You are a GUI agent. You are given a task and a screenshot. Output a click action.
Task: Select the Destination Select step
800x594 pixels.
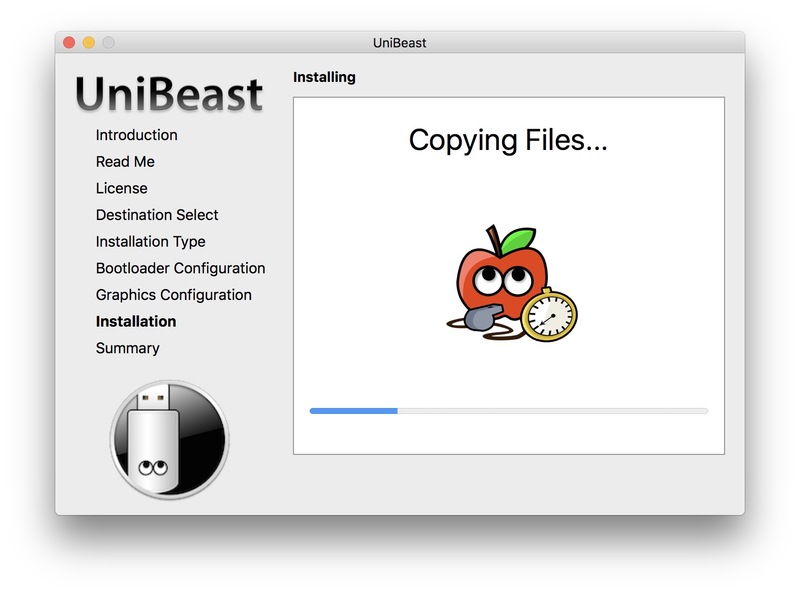(x=157, y=214)
